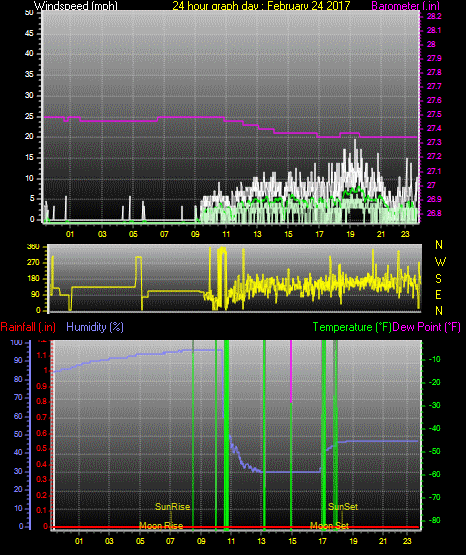
Task: Click the 50 humidity scale value
Action: tap(18, 434)
